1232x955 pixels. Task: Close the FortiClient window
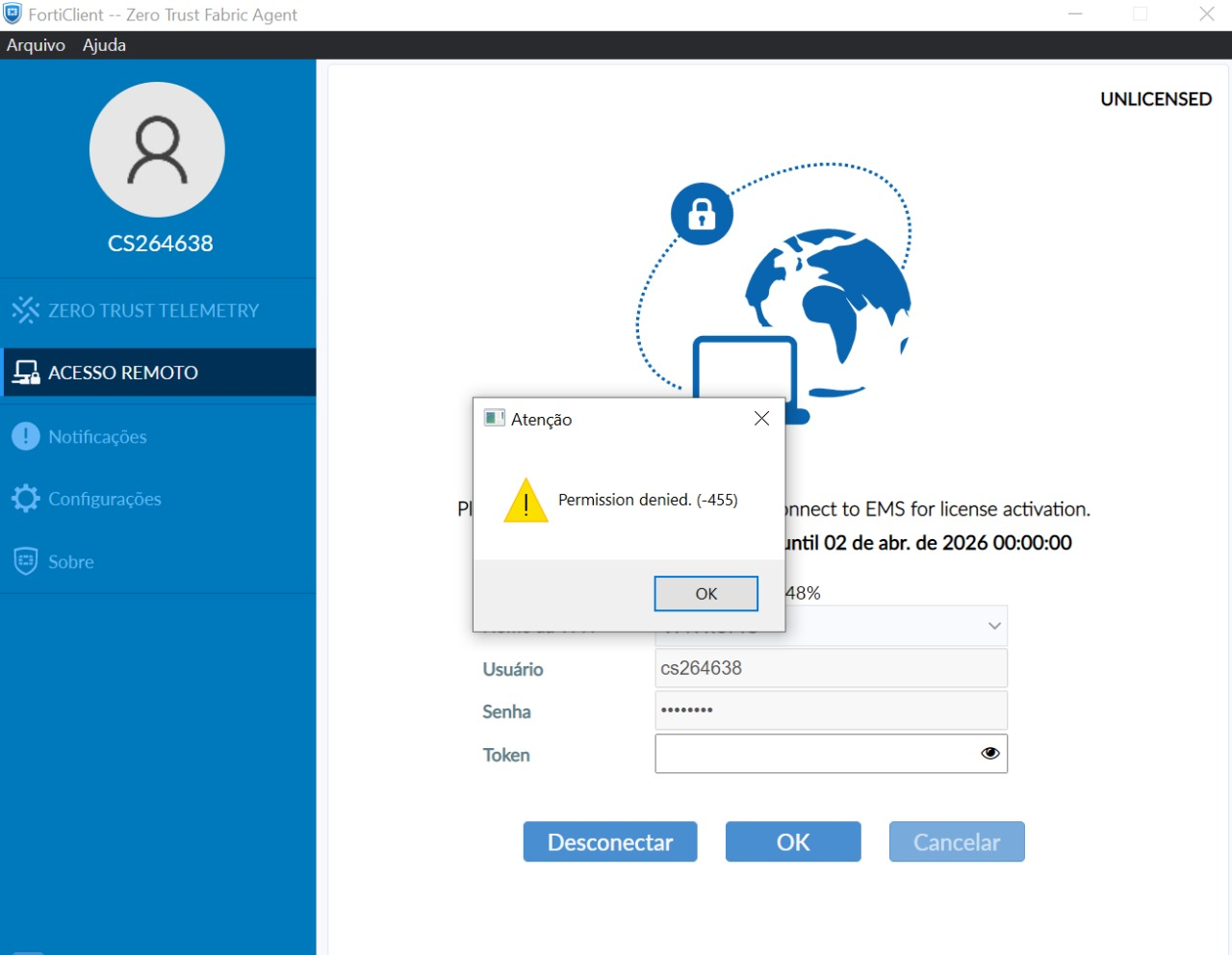coord(1206,14)
